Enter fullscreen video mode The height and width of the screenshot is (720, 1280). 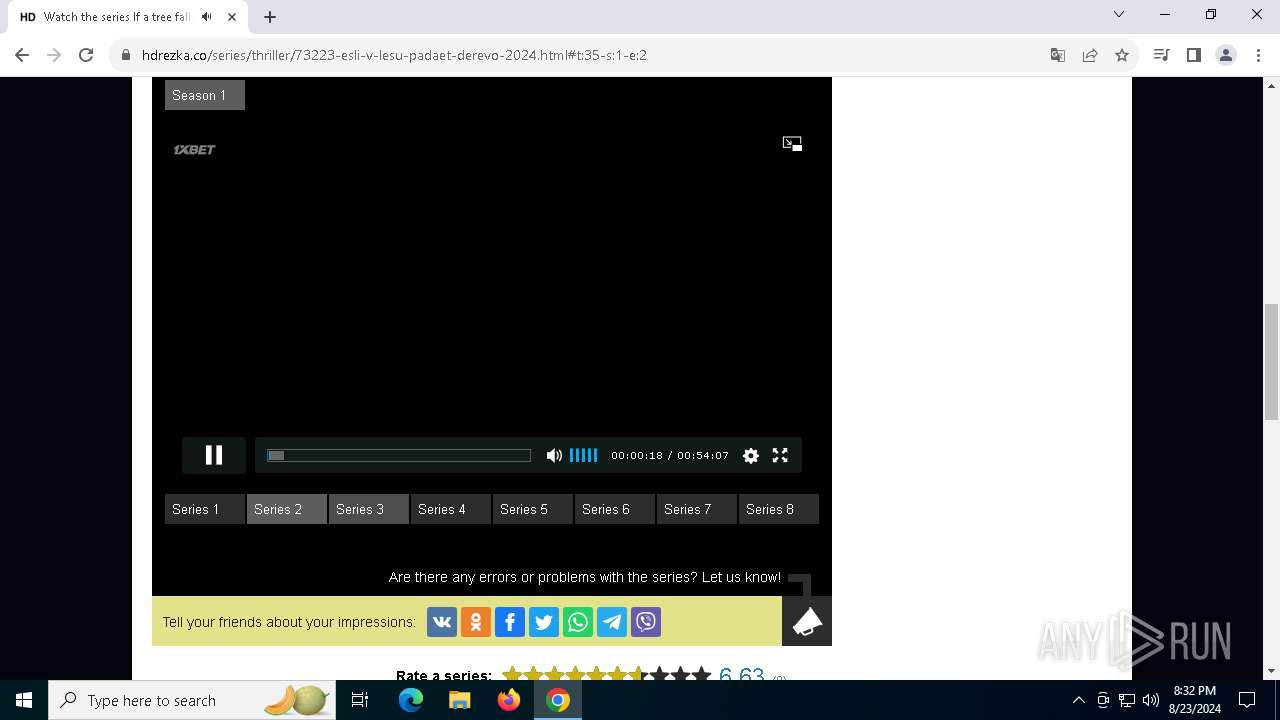(780, 455)
